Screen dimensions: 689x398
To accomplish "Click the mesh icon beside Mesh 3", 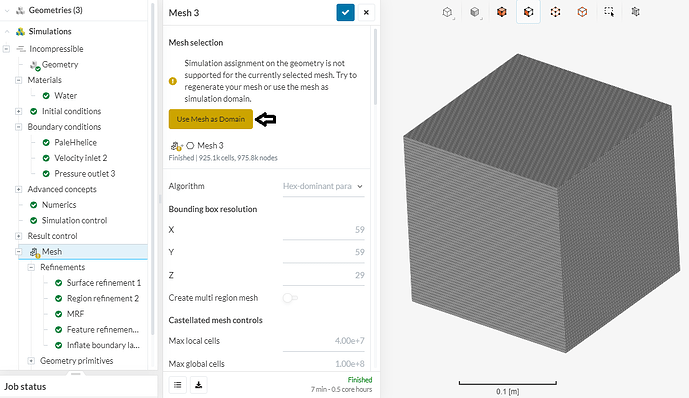I will pyautogui.click(x=176, y=146).
